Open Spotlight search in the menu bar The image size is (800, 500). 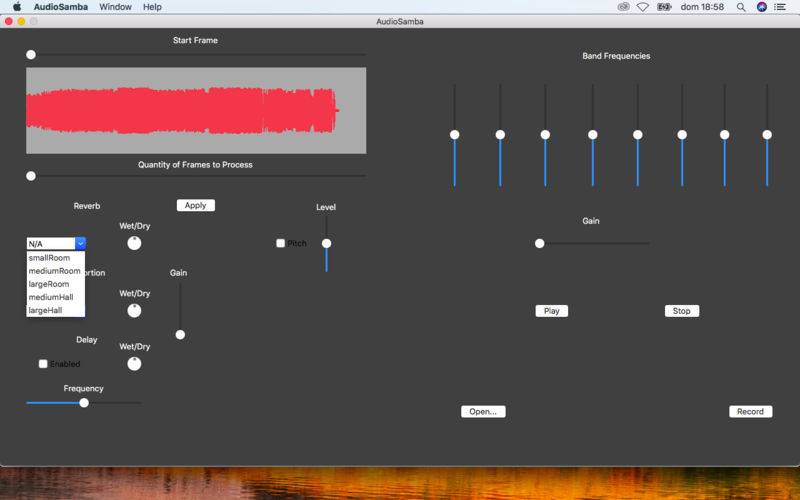pos(741,7)
